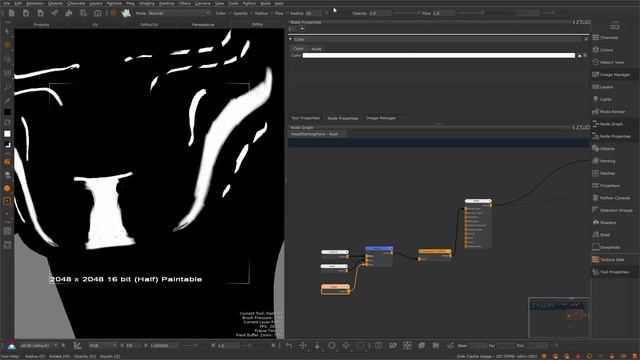This screenshot has height=360, width=640.
Task: Switch to the UV view tab
Action: point(95,24)
